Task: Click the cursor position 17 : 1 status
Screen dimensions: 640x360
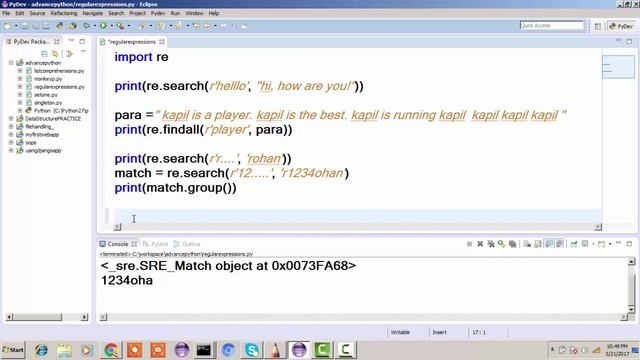Action: click(479, 332)
